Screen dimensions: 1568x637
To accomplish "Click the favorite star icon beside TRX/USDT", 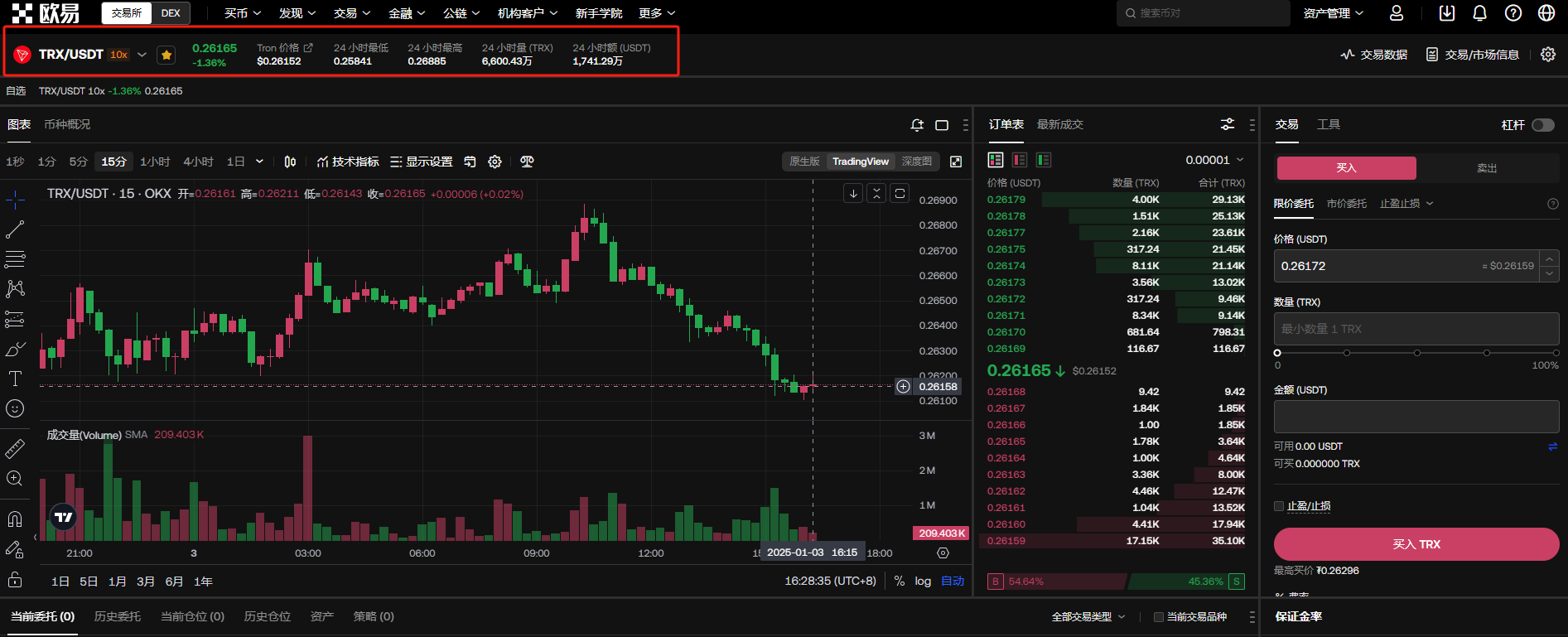I will (166, 55).
